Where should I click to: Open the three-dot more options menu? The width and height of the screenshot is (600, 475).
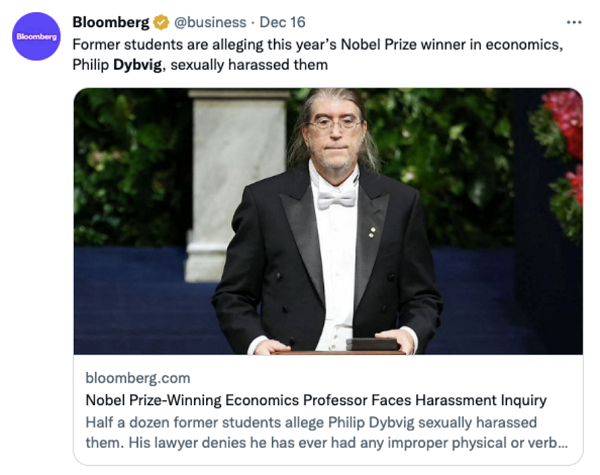[x=574, y=23]
